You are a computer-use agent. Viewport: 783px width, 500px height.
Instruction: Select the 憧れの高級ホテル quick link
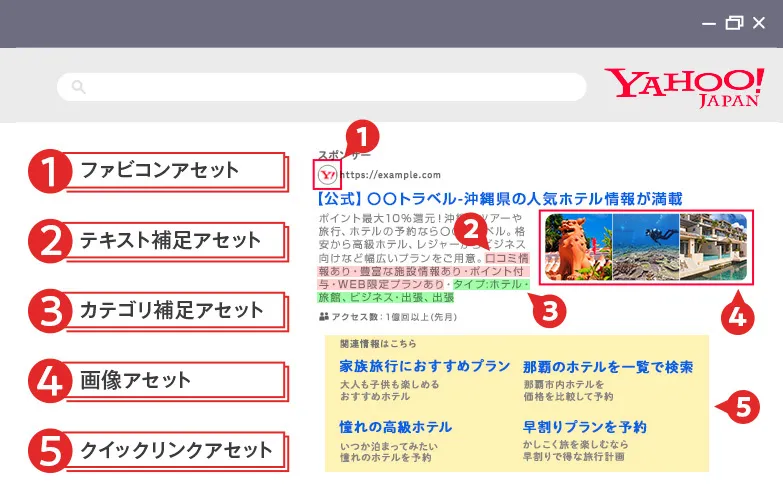(396, 427)
